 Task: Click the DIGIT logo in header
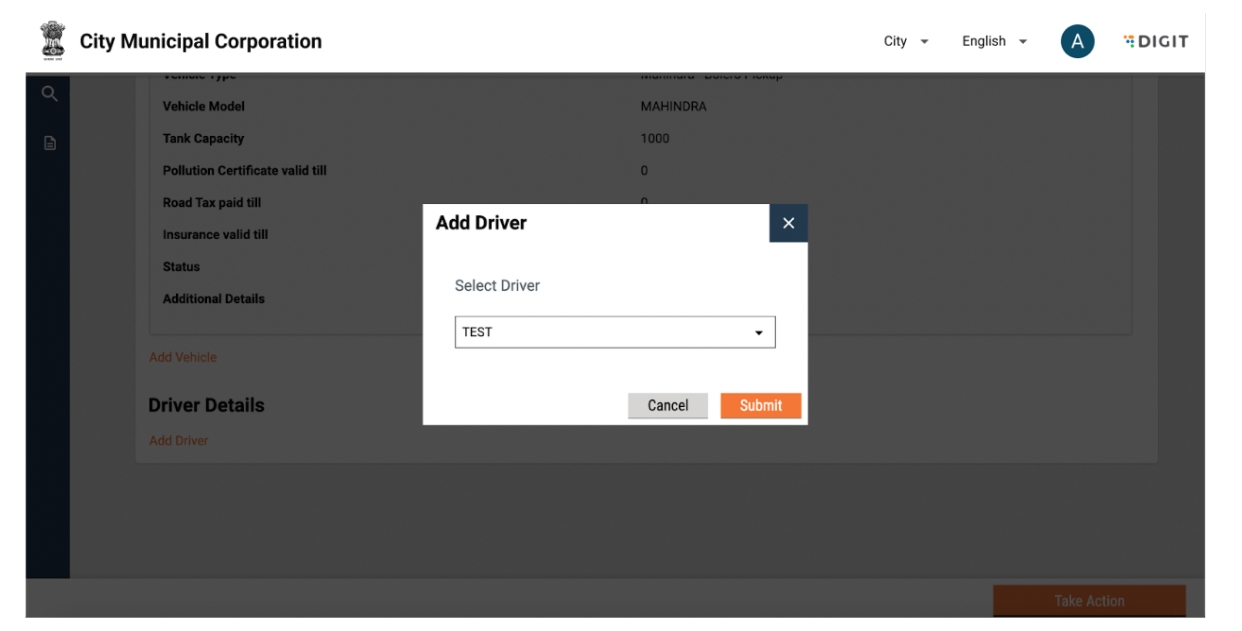1155,42
